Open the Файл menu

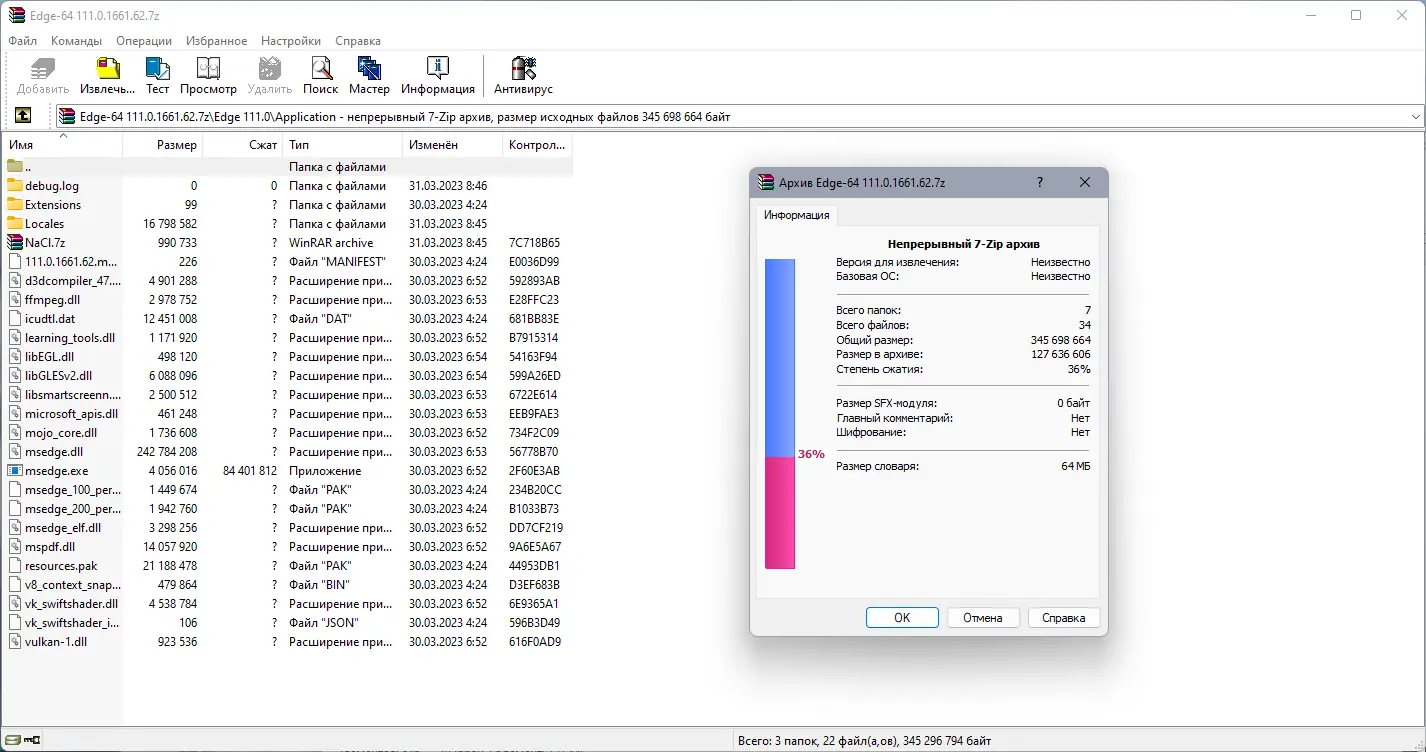(22, 41)
